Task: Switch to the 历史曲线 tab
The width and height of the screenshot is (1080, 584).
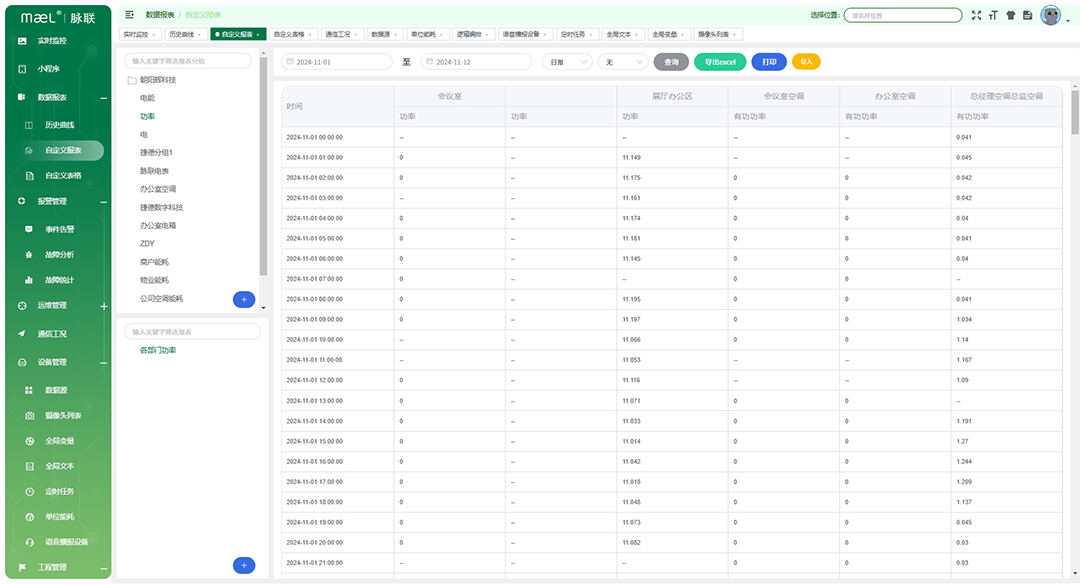Action: tap(183, 34)
